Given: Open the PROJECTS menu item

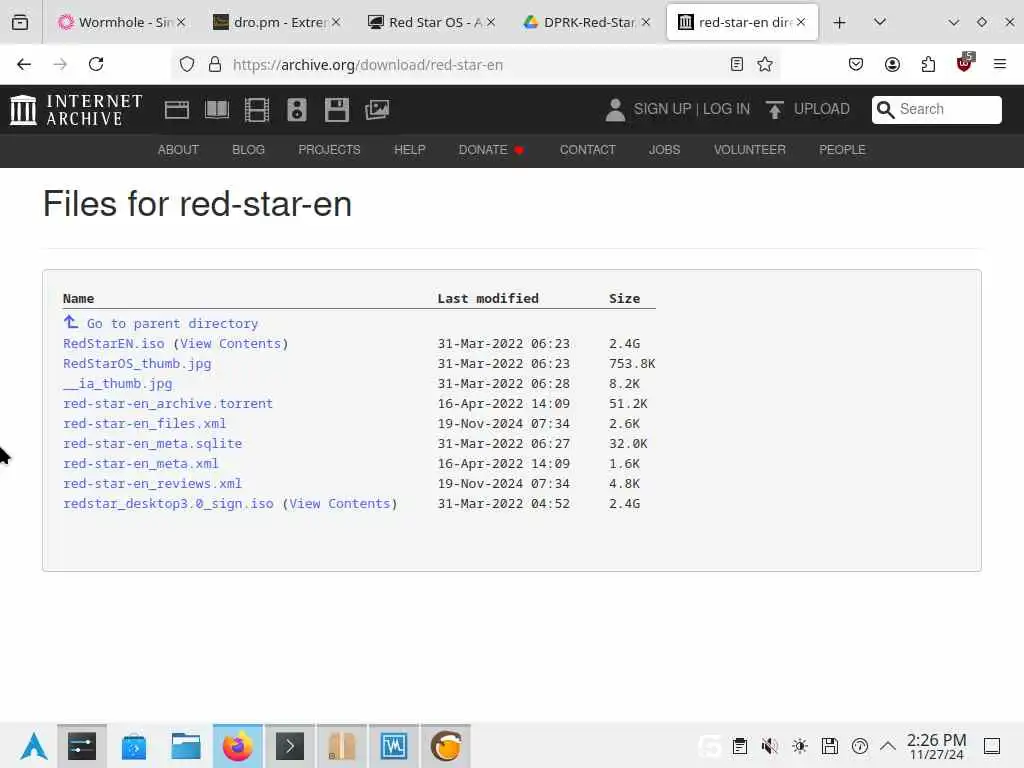Looking at the screenshot, I should [329, 150].
